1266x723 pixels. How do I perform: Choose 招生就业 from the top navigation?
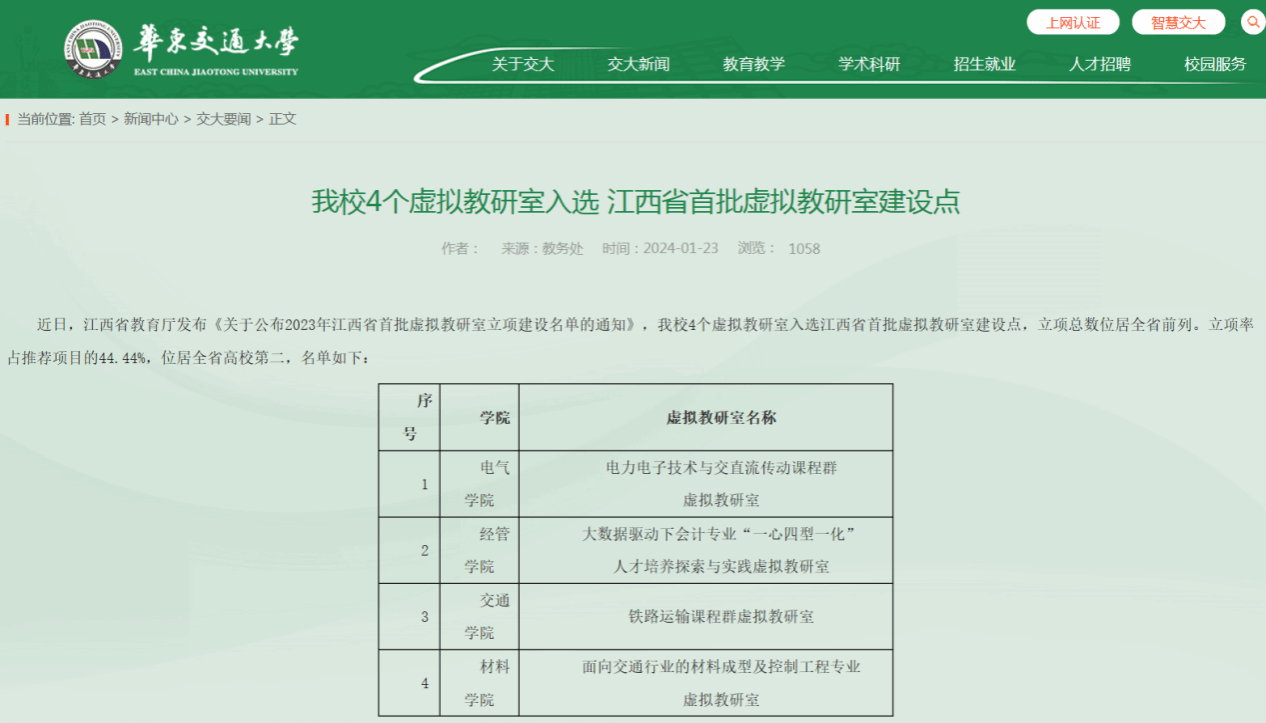[984, 64]
